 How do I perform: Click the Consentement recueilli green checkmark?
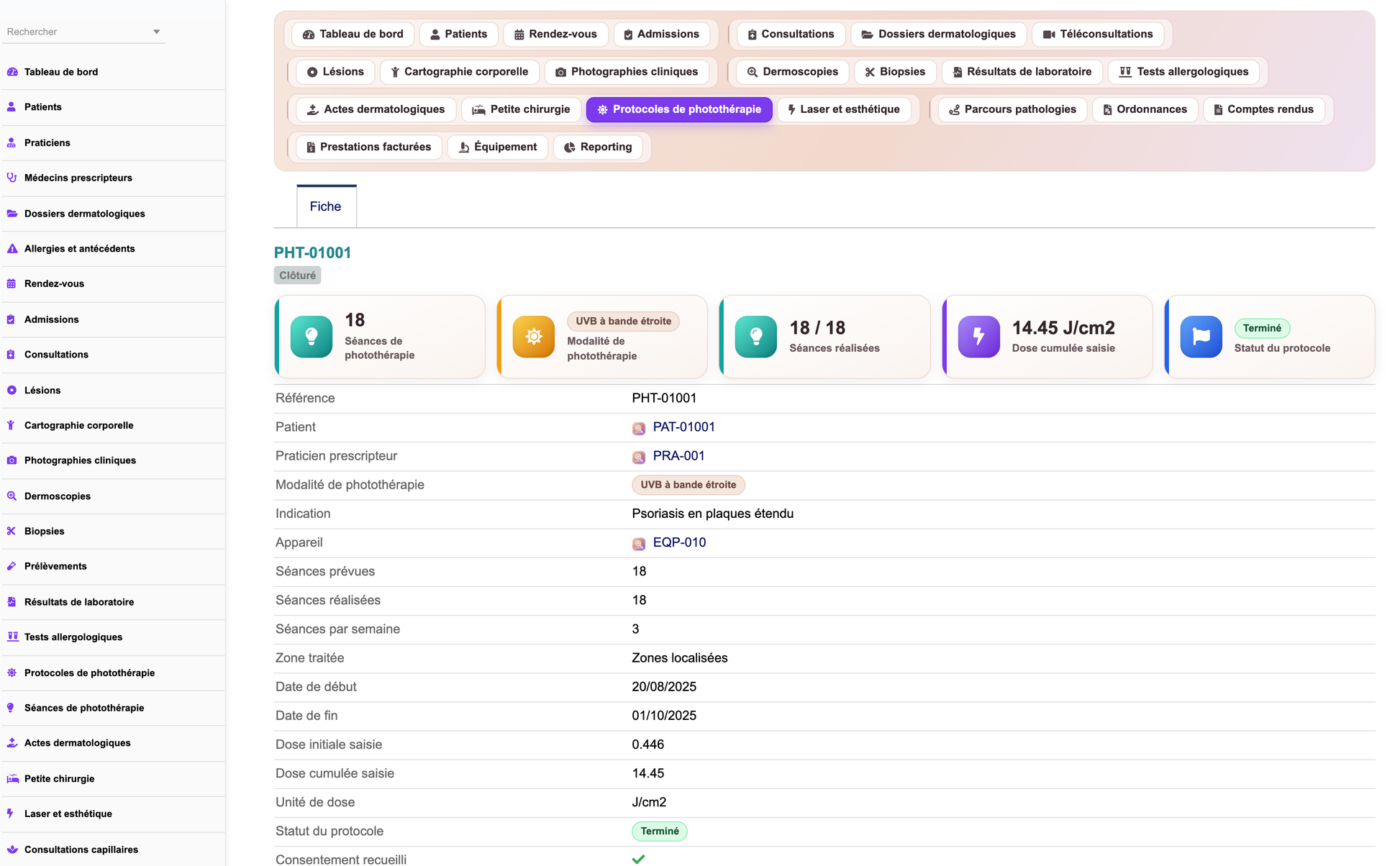click(638, 859)
